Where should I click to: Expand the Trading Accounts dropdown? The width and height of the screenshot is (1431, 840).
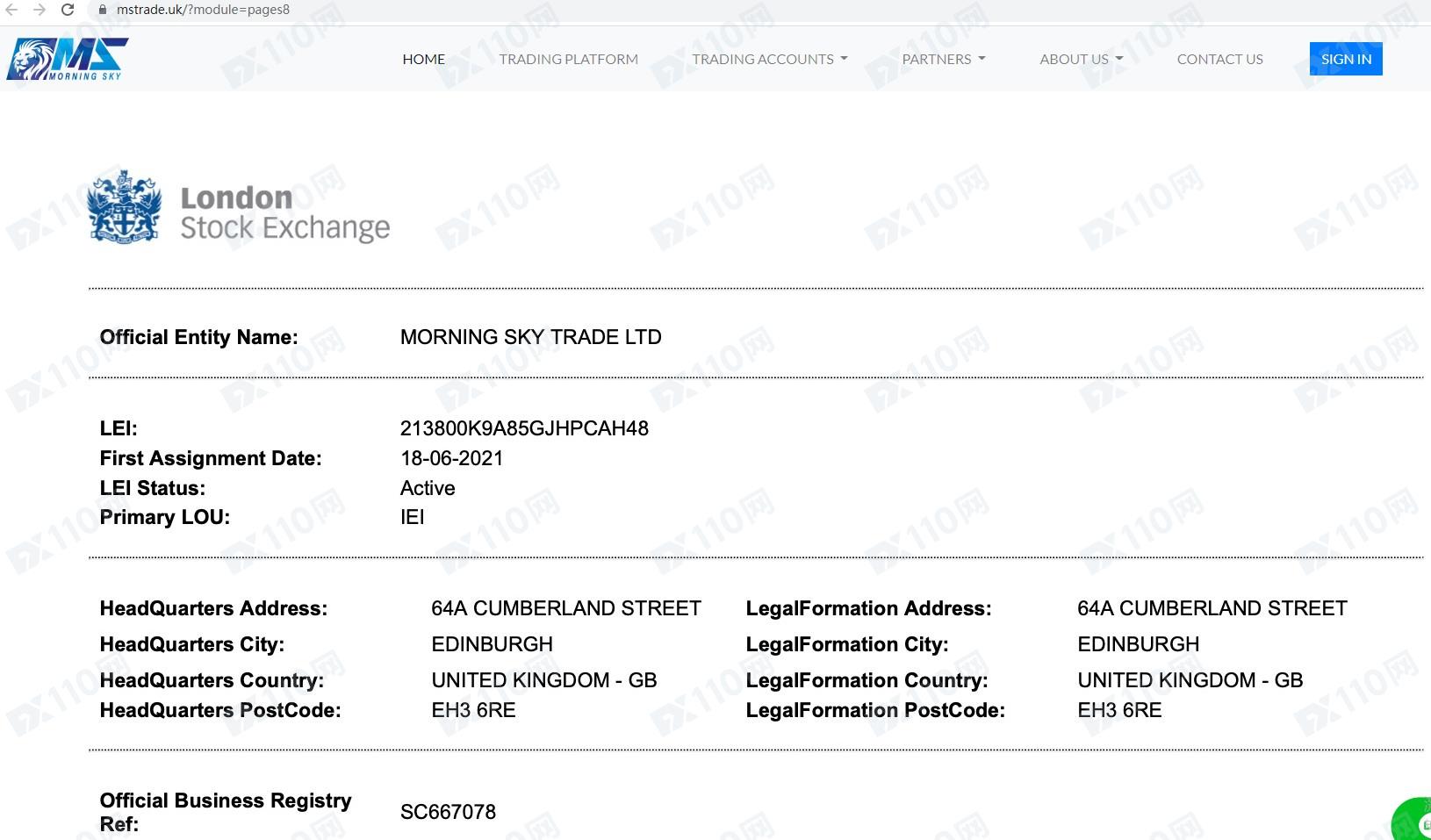point(769,59)
